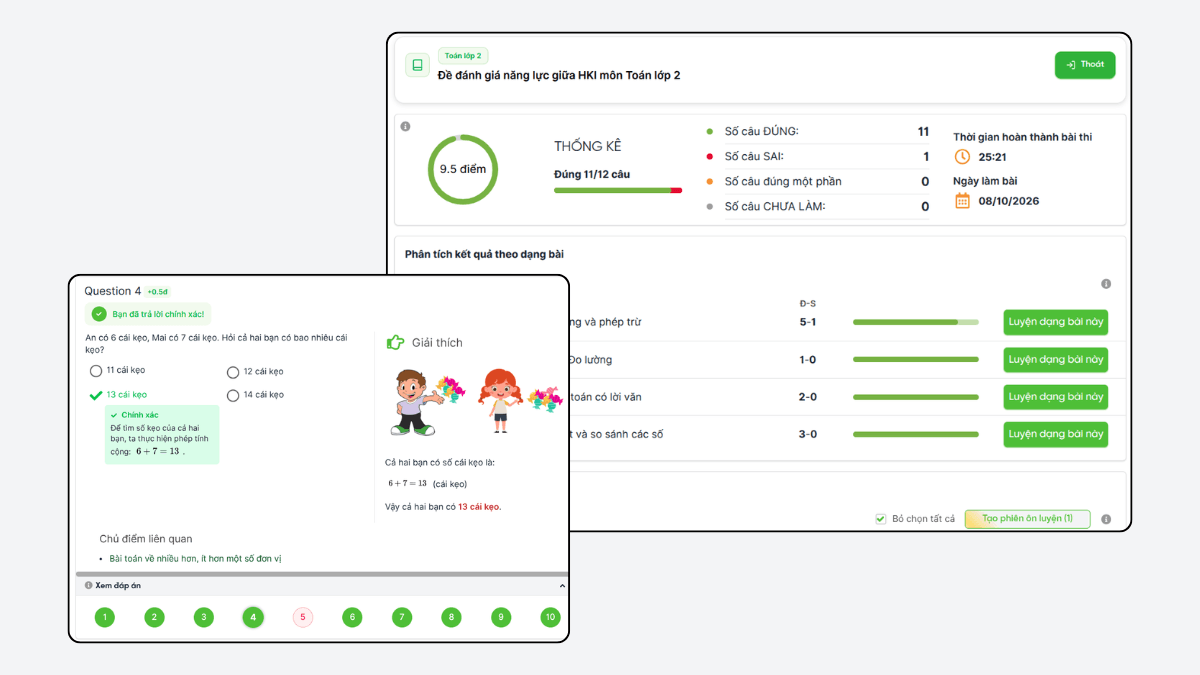Click the info icon after Tạo phiên ôn luyện
Screen dimensions: 1200x675
click(1106, 519)
